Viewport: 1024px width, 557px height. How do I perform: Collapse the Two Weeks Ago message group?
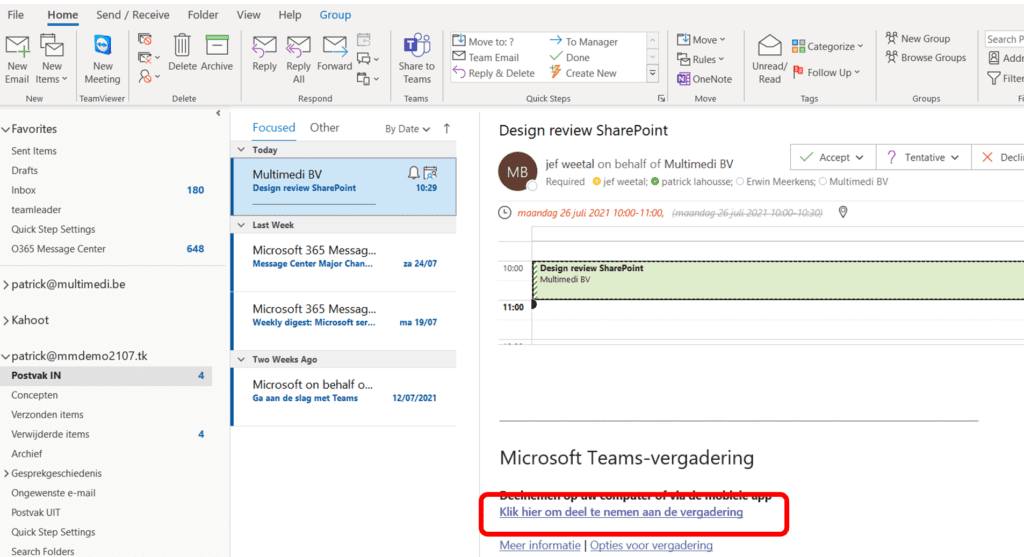pyautogui.click(x=241, y=360)
